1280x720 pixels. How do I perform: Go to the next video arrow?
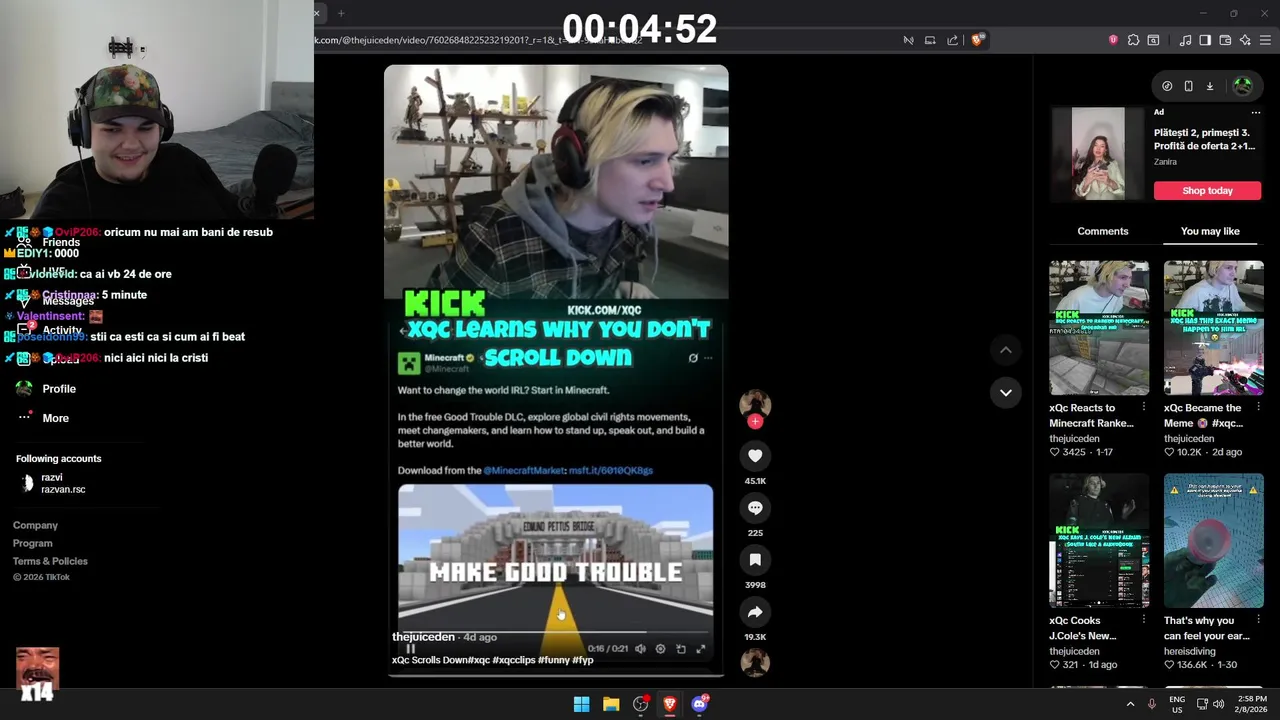(x=1006, y=392)
